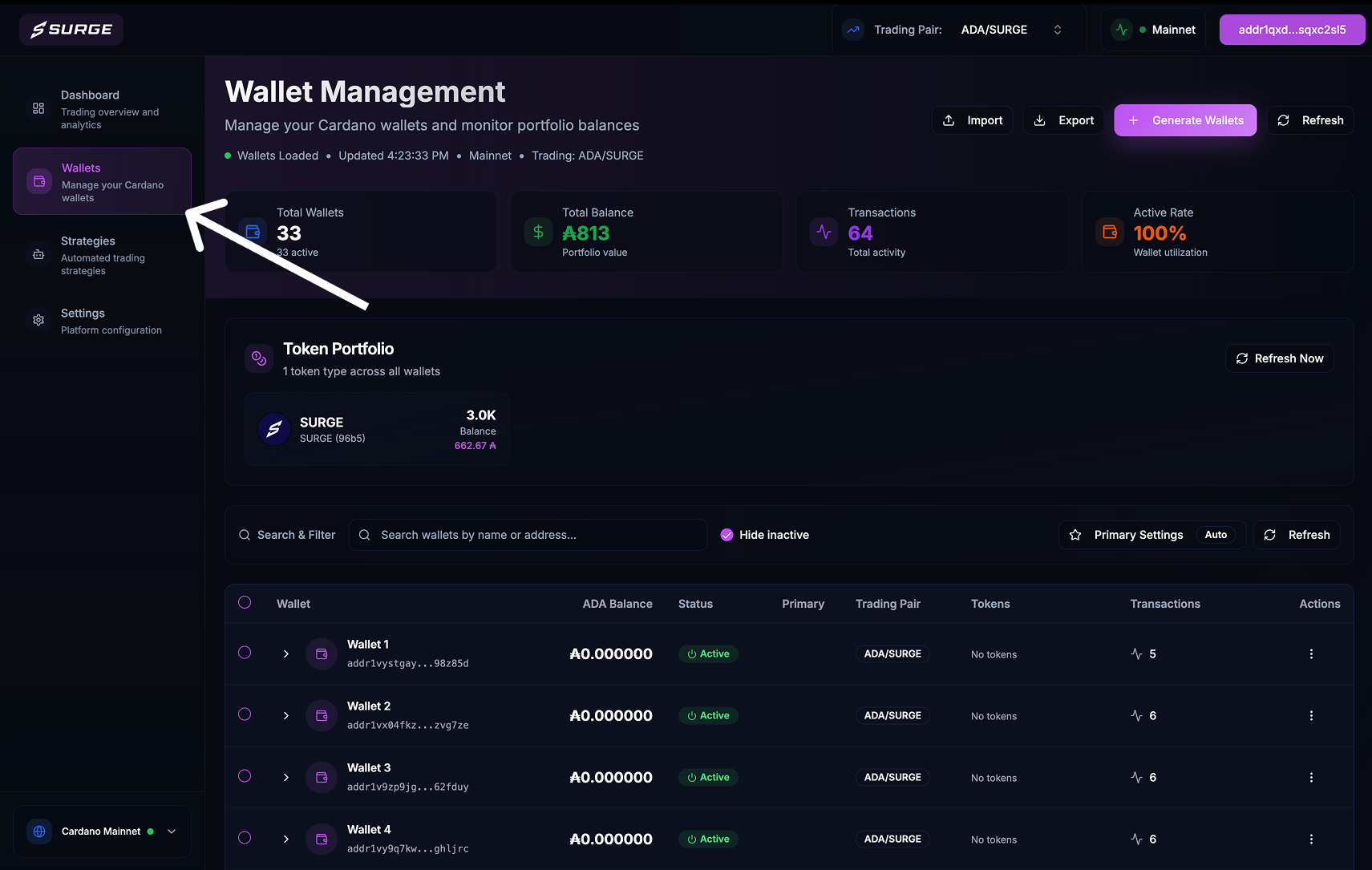Open the Cardano Mainnet network selector
This screenshot has height=870, width=1372.
103,832
